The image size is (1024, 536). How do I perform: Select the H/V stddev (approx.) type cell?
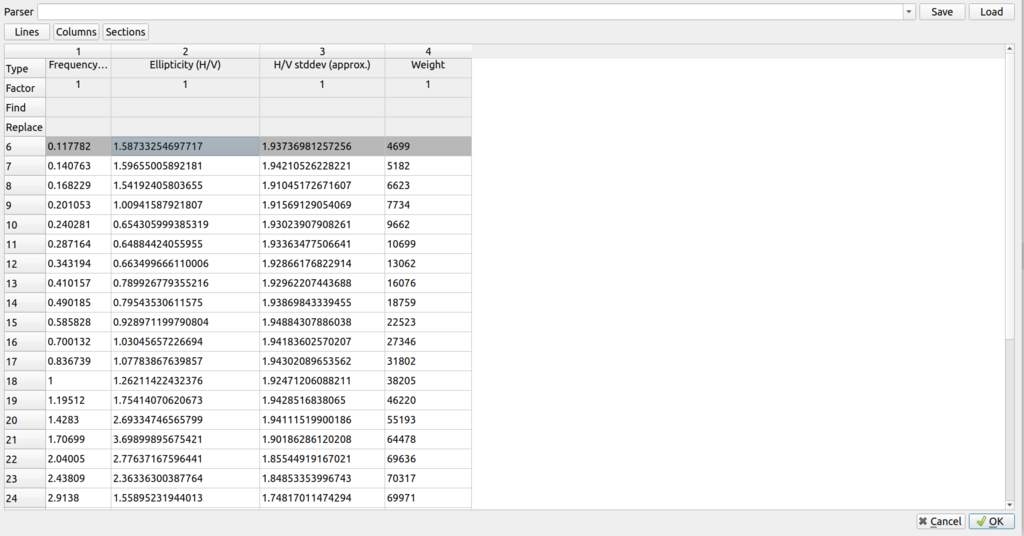[x=322, y=66]
